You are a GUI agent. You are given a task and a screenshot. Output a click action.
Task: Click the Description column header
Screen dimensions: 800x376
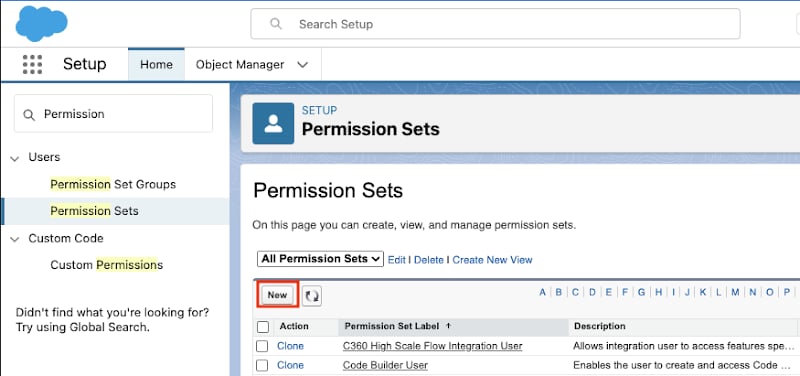(x=599, y=326)
